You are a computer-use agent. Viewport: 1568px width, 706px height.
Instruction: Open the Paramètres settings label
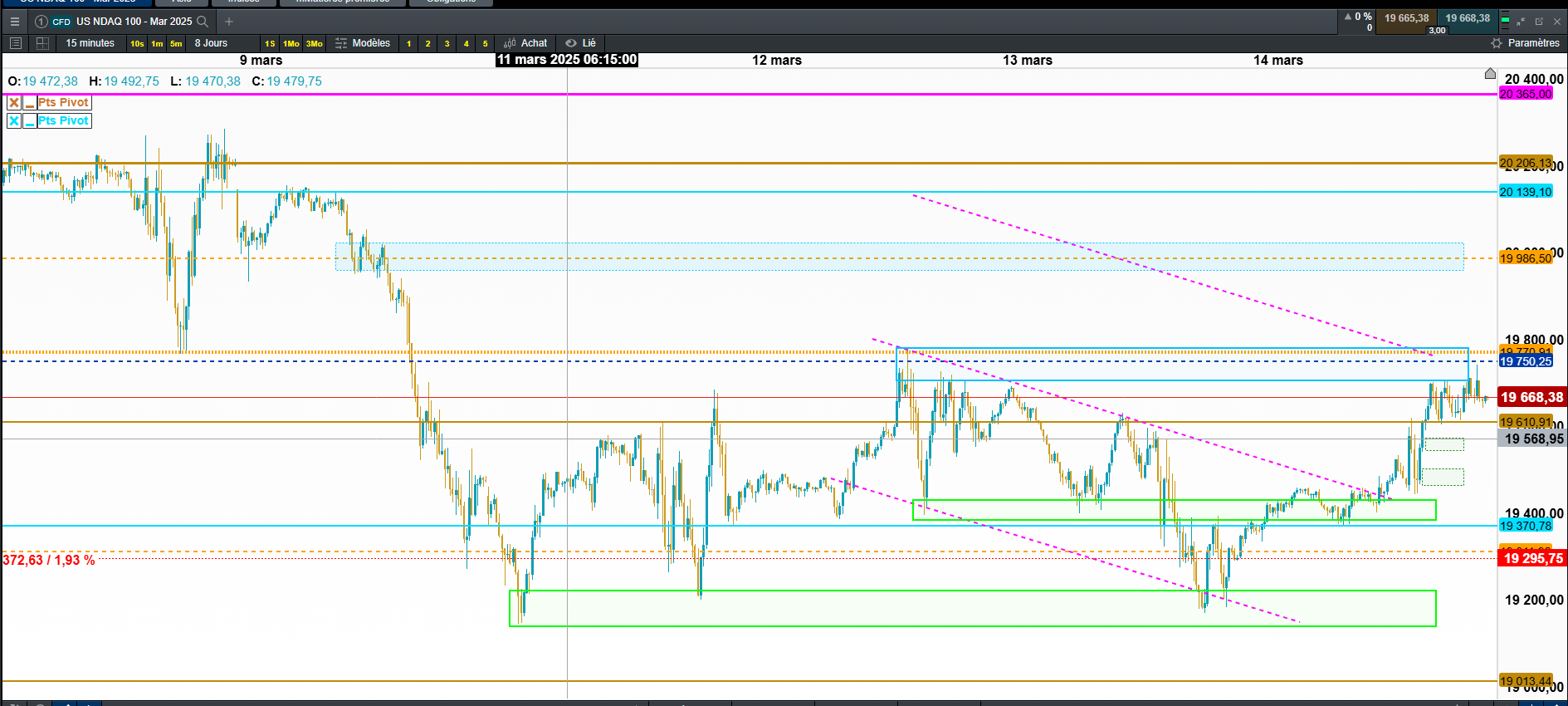click(x=1533, y=43)
